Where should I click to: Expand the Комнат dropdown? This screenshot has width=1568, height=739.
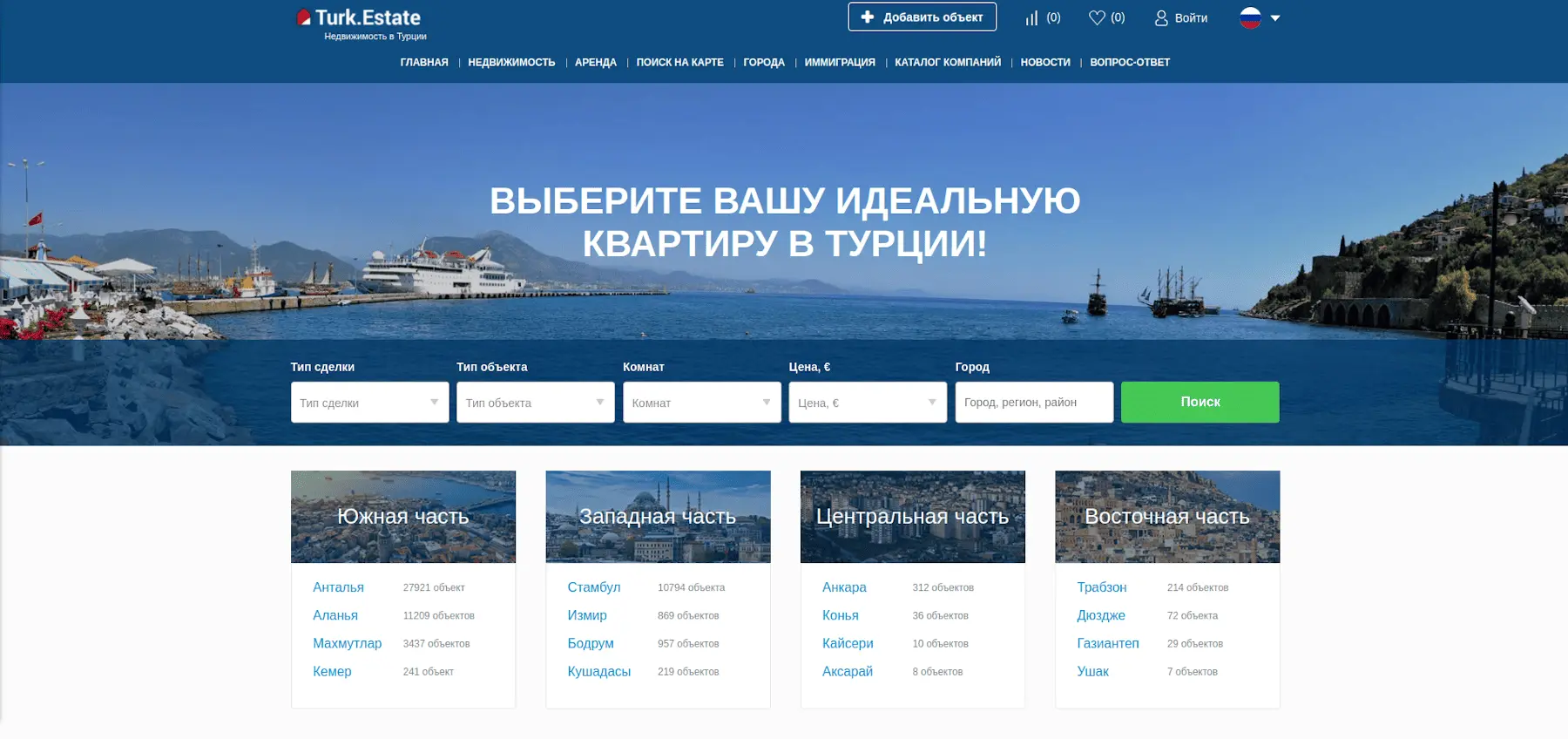click(x=702, y=403)
